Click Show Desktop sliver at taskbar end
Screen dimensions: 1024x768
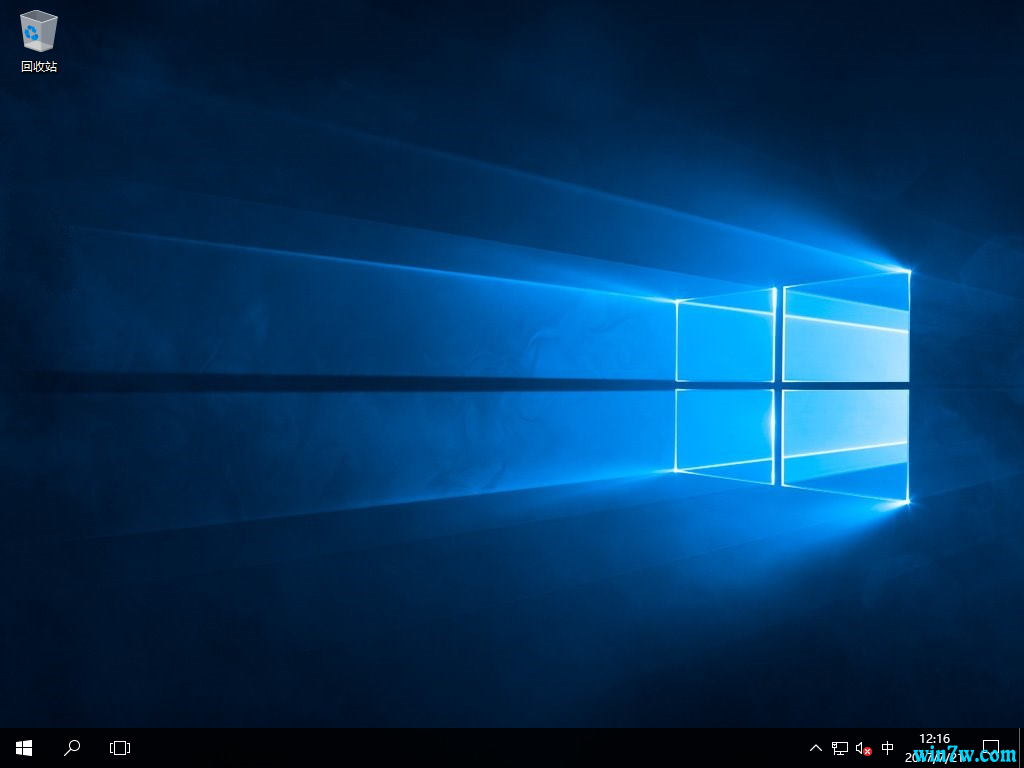1021,748
